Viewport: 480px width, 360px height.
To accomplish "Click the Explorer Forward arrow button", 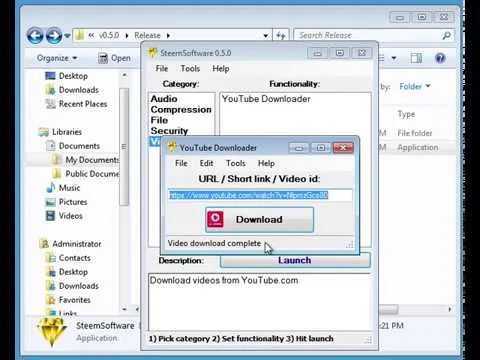I will pyautogui.click(x=54, y=35).
